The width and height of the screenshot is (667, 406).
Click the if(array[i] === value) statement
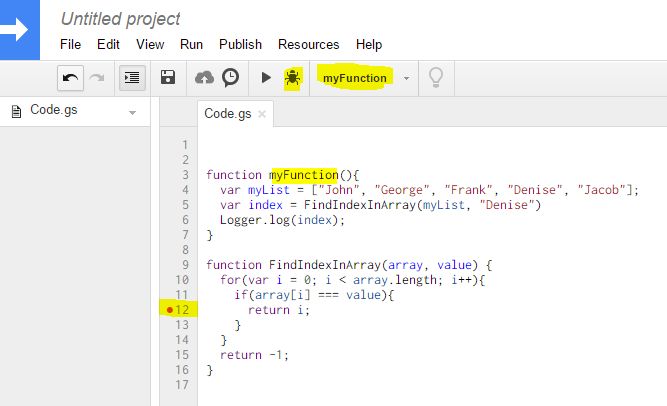tap(314, 294)
